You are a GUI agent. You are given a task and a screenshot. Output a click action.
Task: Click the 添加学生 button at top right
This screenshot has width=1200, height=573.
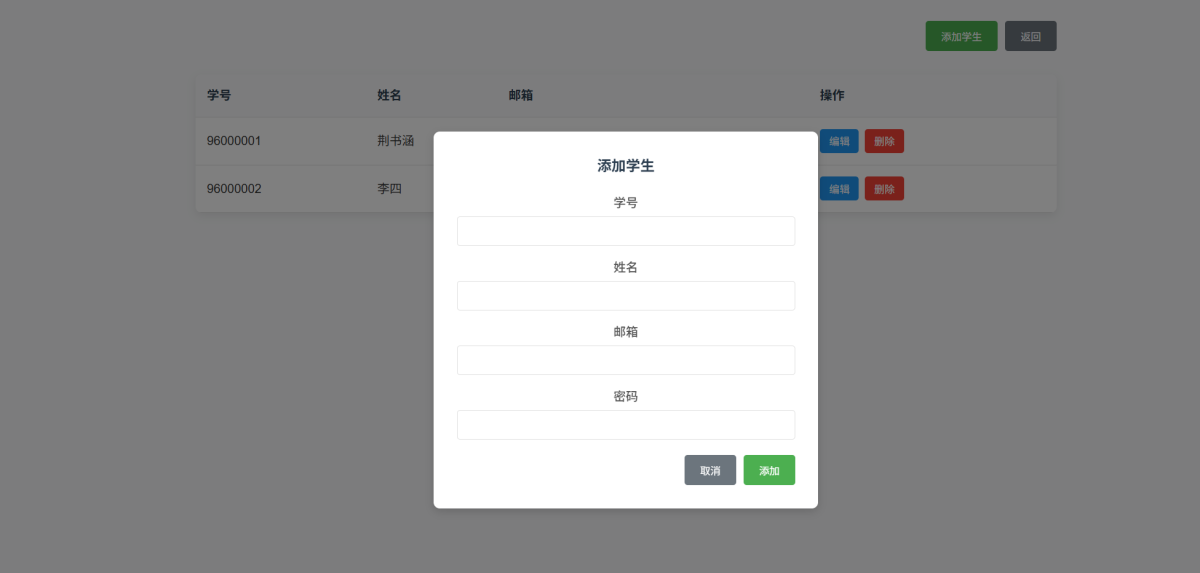960,36
